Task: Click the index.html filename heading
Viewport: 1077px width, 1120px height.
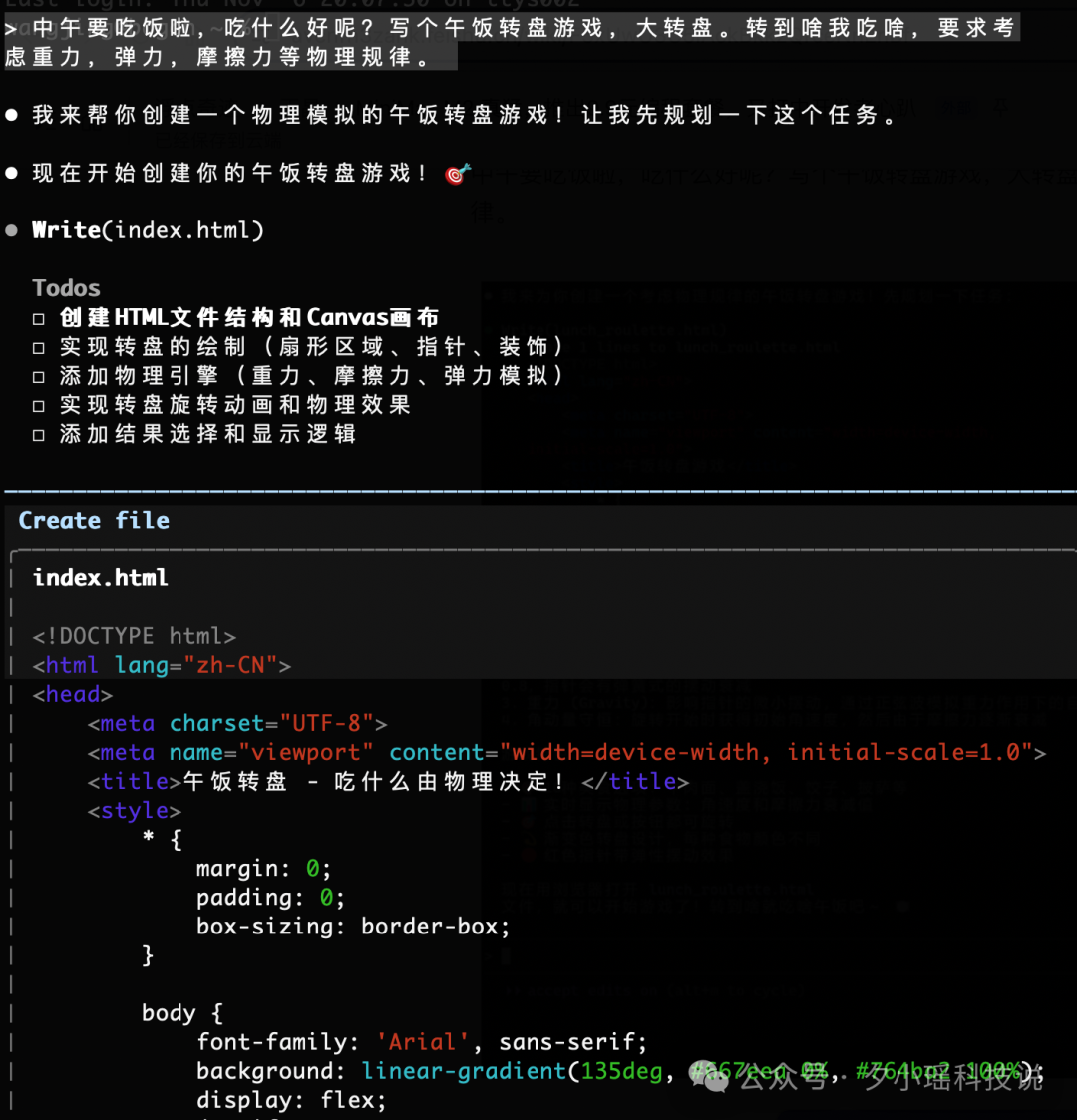Action: pyautogui.click(x=100, y=577)
